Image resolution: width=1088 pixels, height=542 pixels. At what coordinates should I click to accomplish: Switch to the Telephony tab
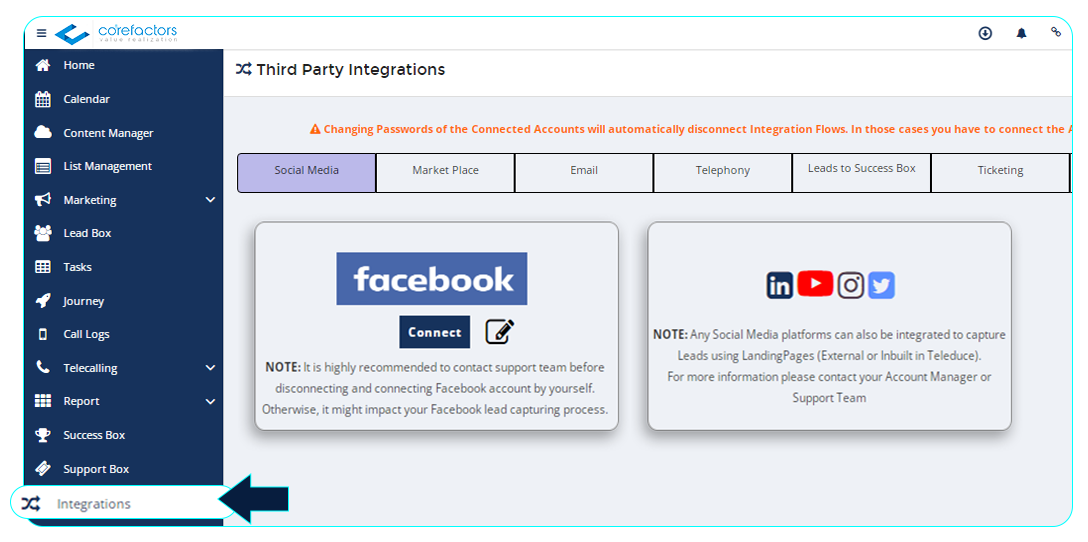click(723, 173)
